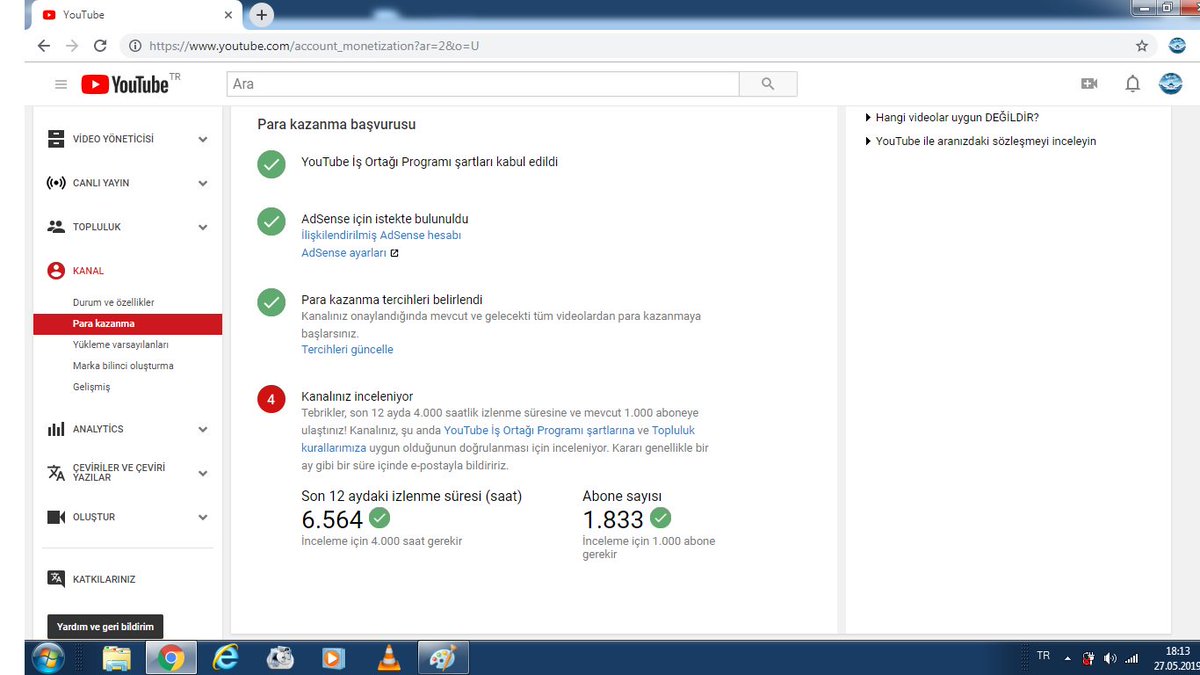
Task: Click the volume speaker tray icon
Action: (x=1110, y=658)
